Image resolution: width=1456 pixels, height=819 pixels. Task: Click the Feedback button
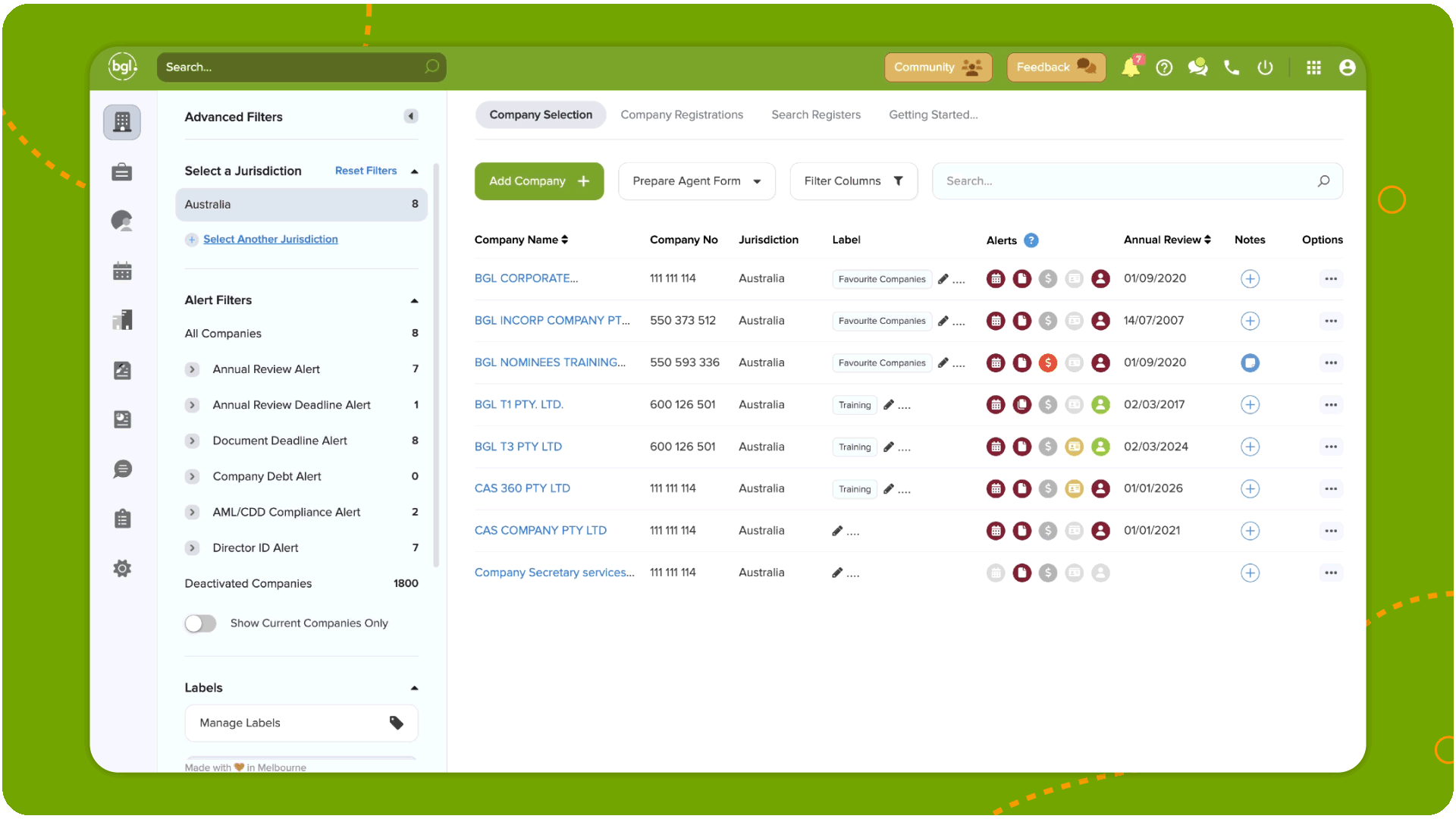click(1056, 67)
